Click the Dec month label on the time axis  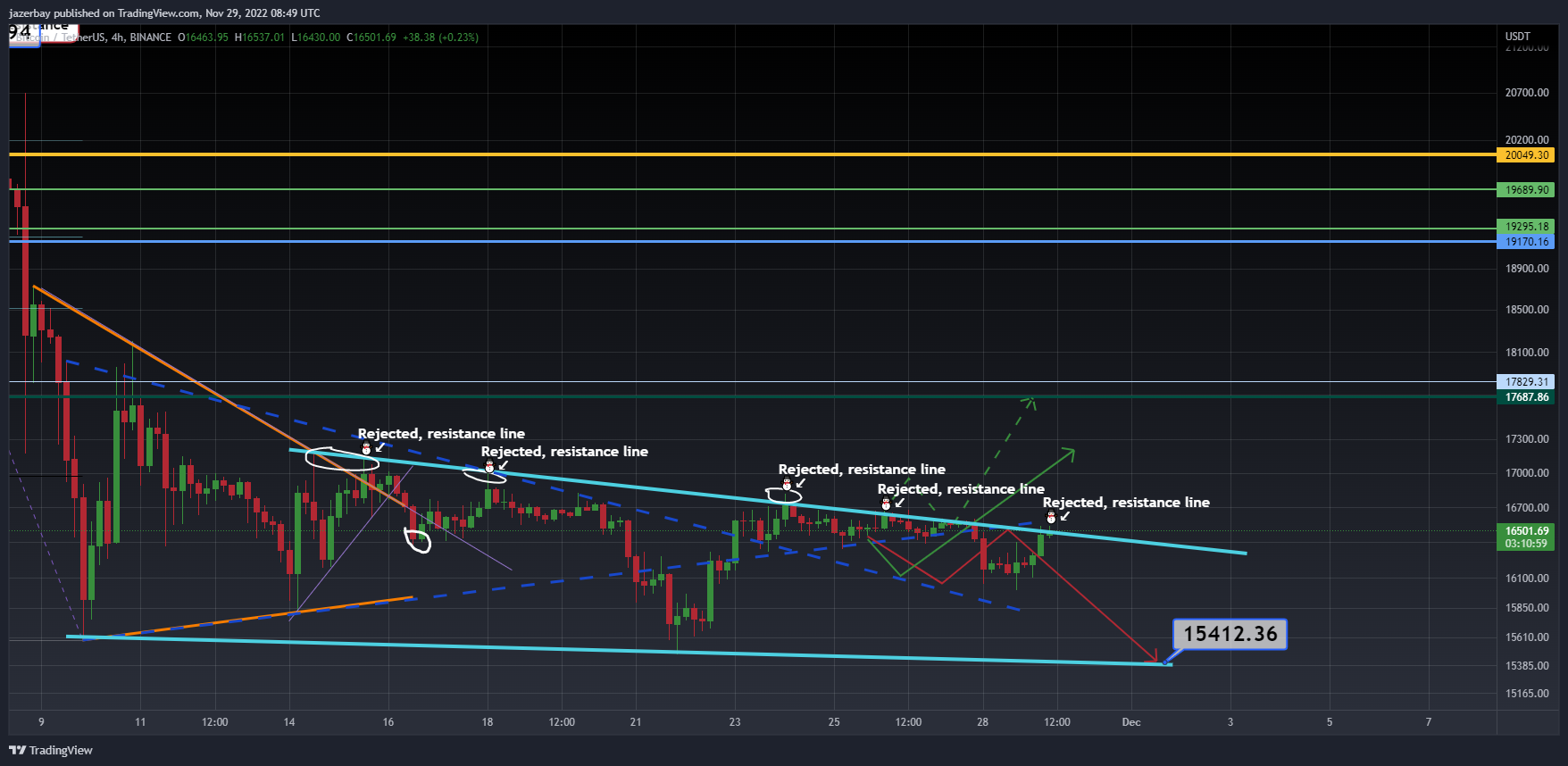point(1131,722)
